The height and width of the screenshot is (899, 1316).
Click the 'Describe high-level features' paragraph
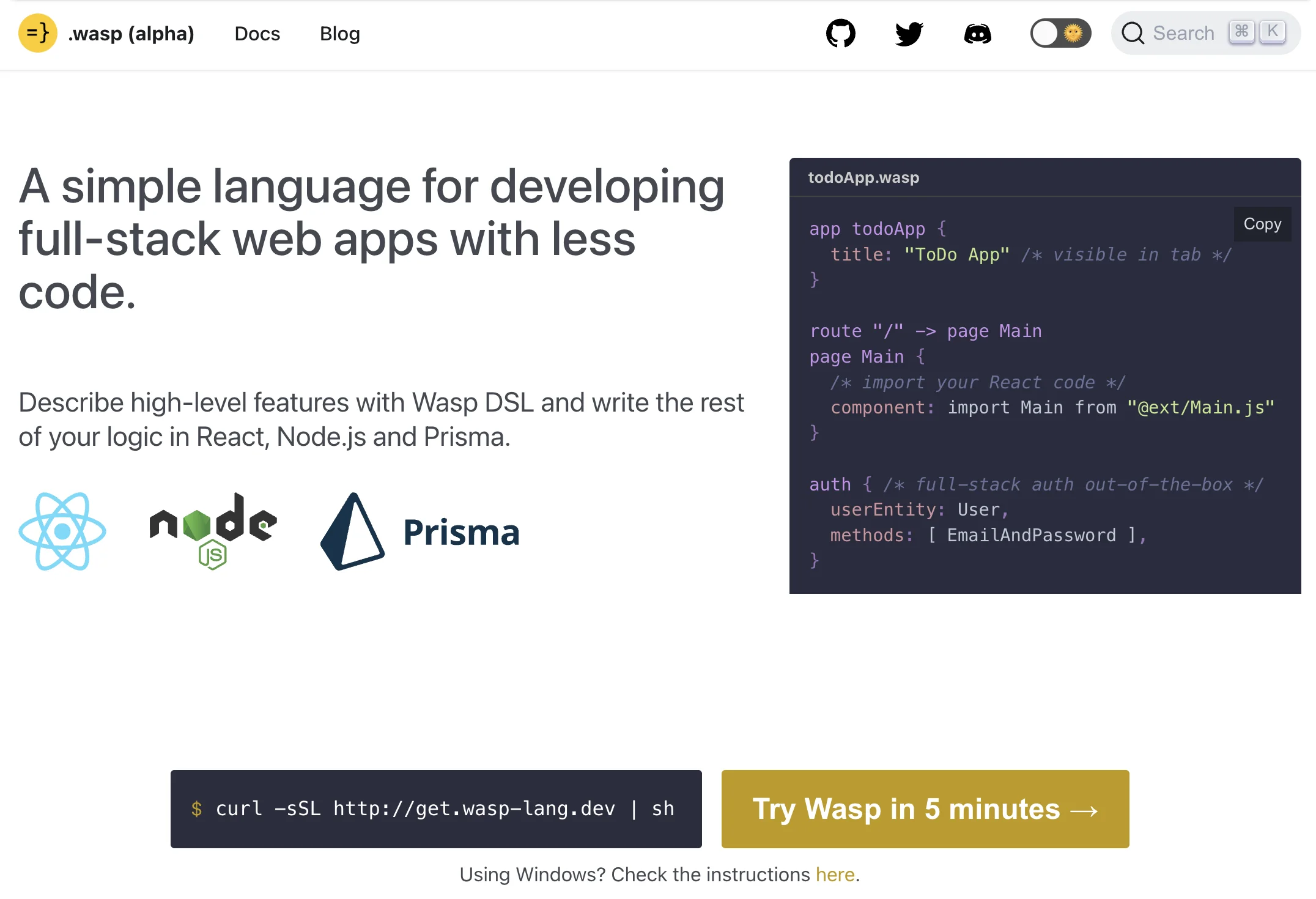(x=381, y=420)
